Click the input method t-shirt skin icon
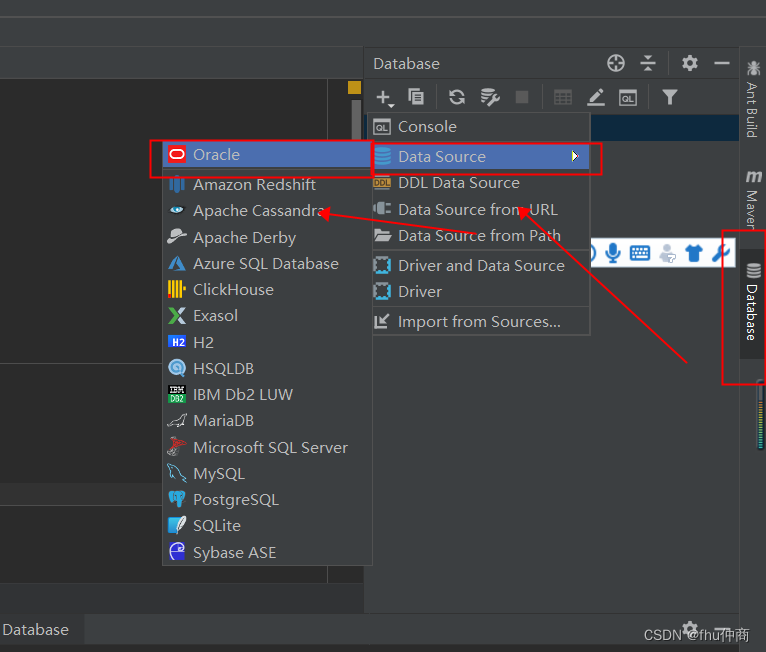 tap(694, 253)
